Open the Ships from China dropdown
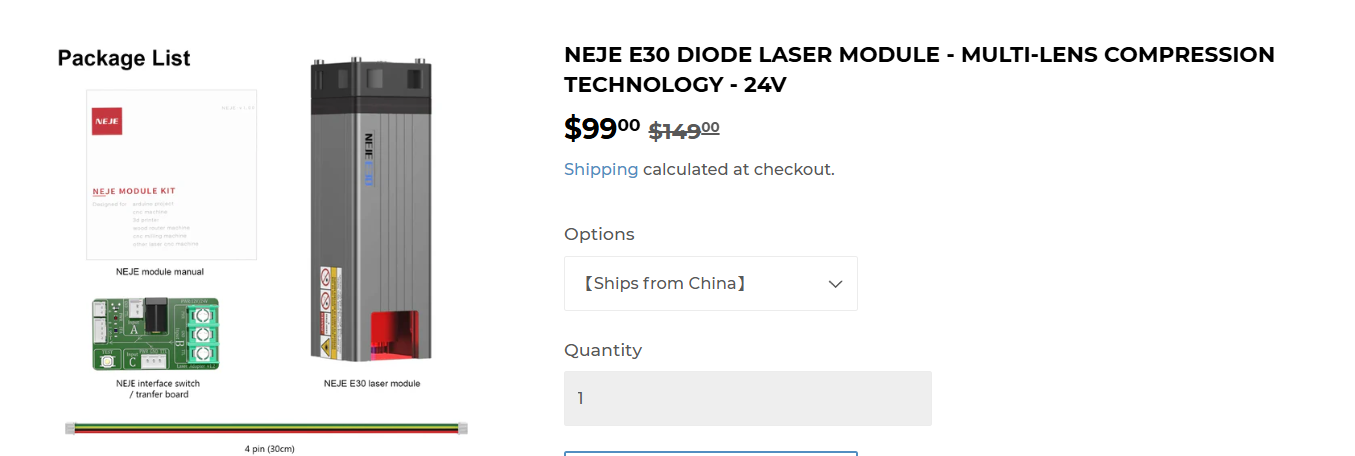 pos(710,283)
